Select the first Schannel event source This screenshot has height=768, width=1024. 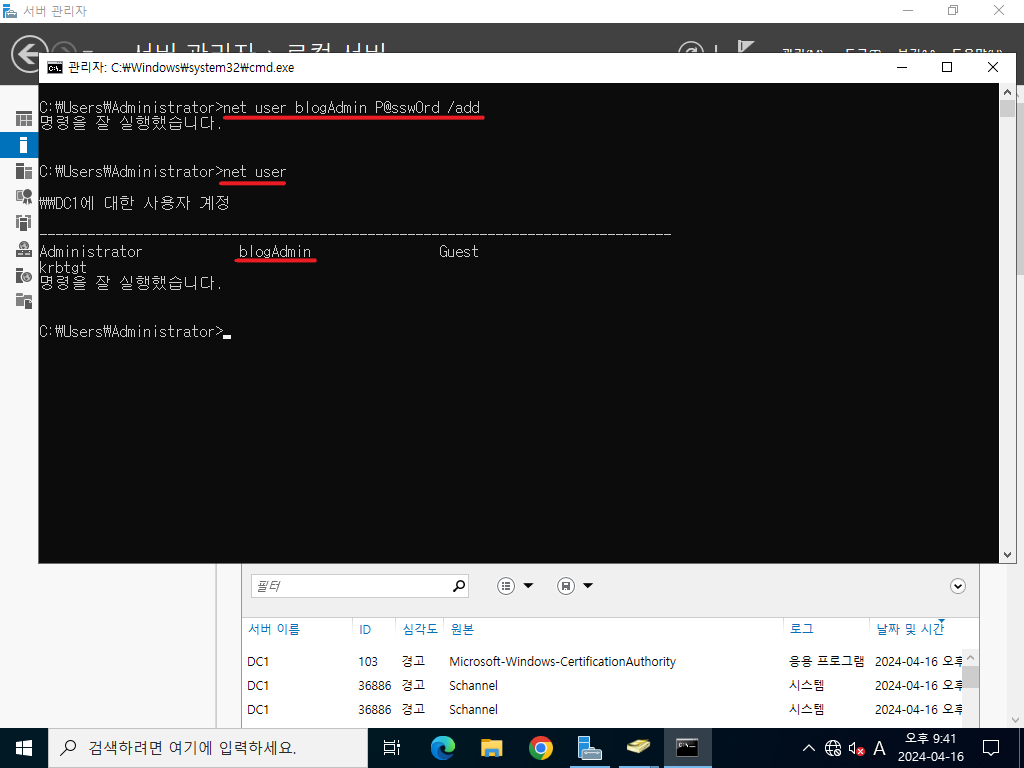coord(473,686)
